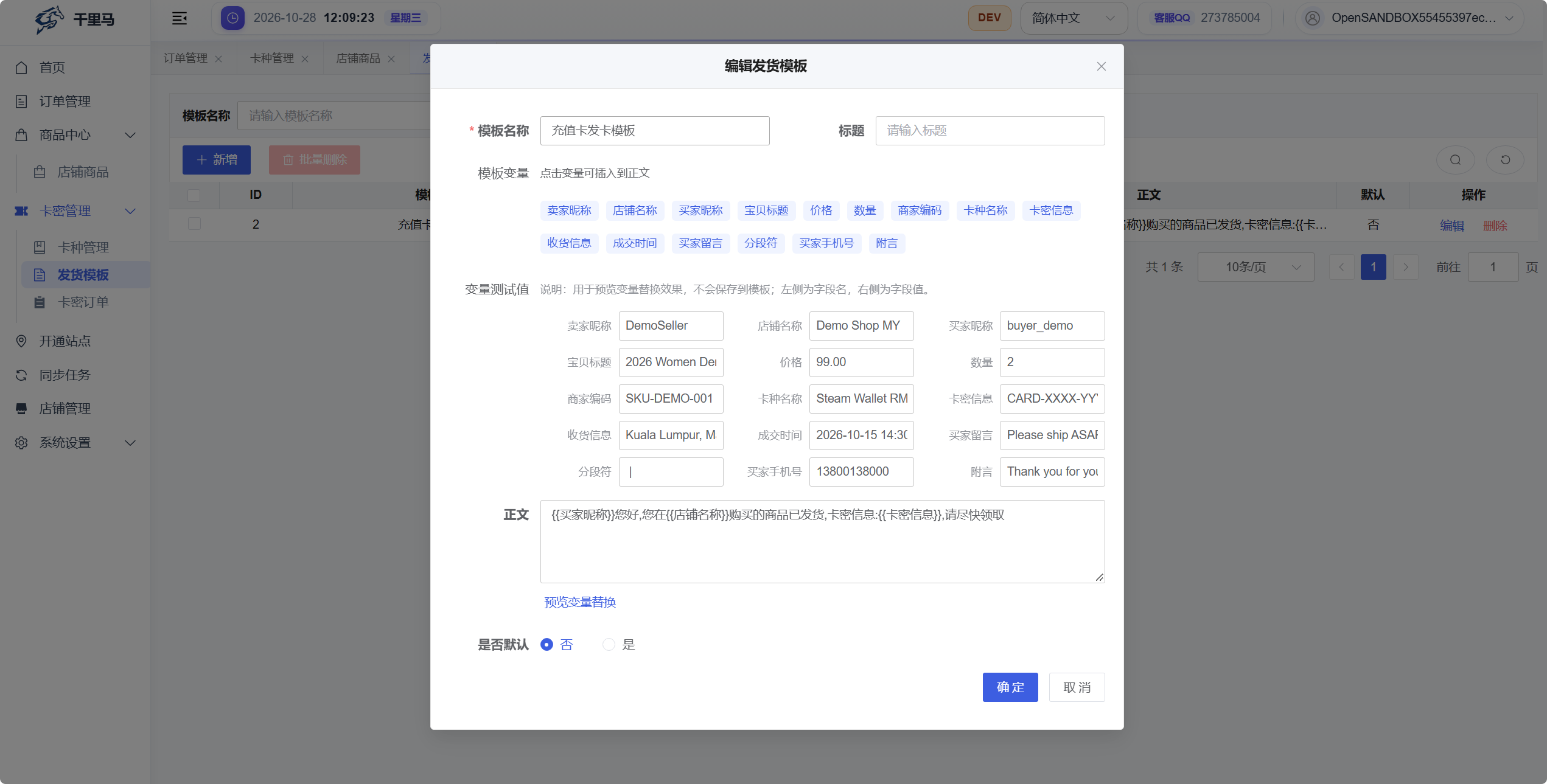Open 卡种管理 in the sidebar
This screenshot has width=1547, height=784.
click(83, 248)
